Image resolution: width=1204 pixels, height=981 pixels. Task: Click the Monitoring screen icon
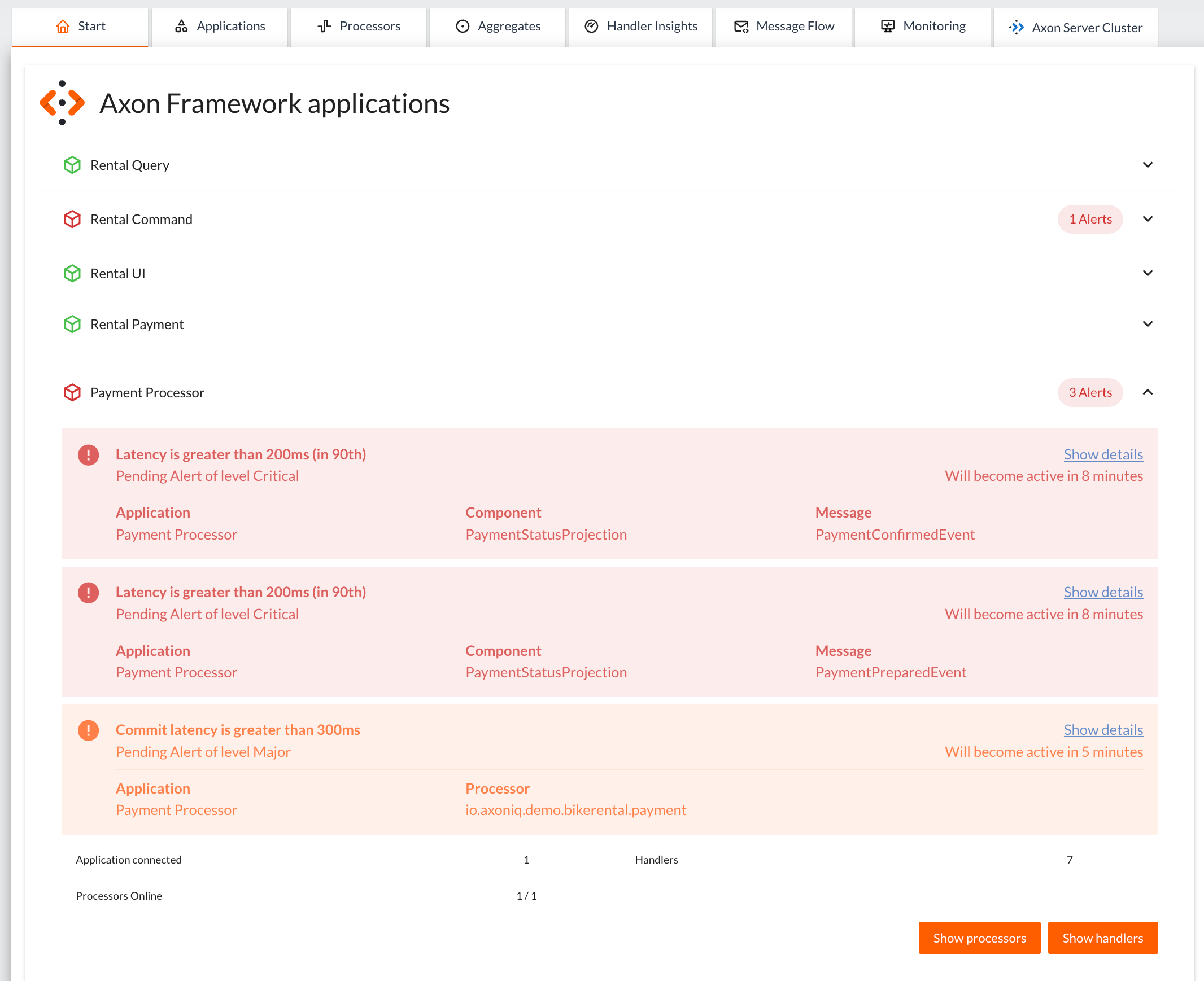(x=888, y=27)
